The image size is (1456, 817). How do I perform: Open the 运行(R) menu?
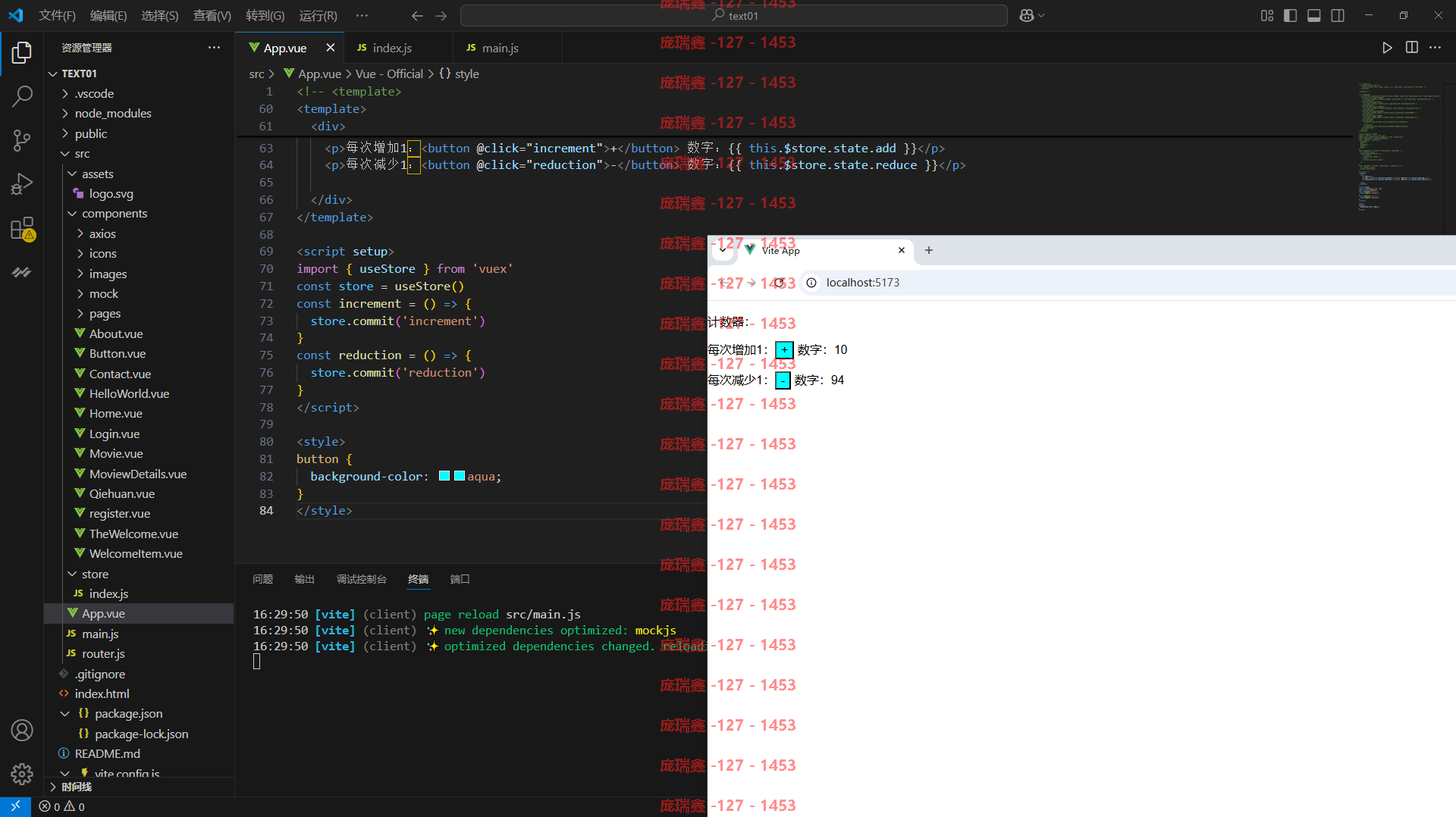pos(318,15)
